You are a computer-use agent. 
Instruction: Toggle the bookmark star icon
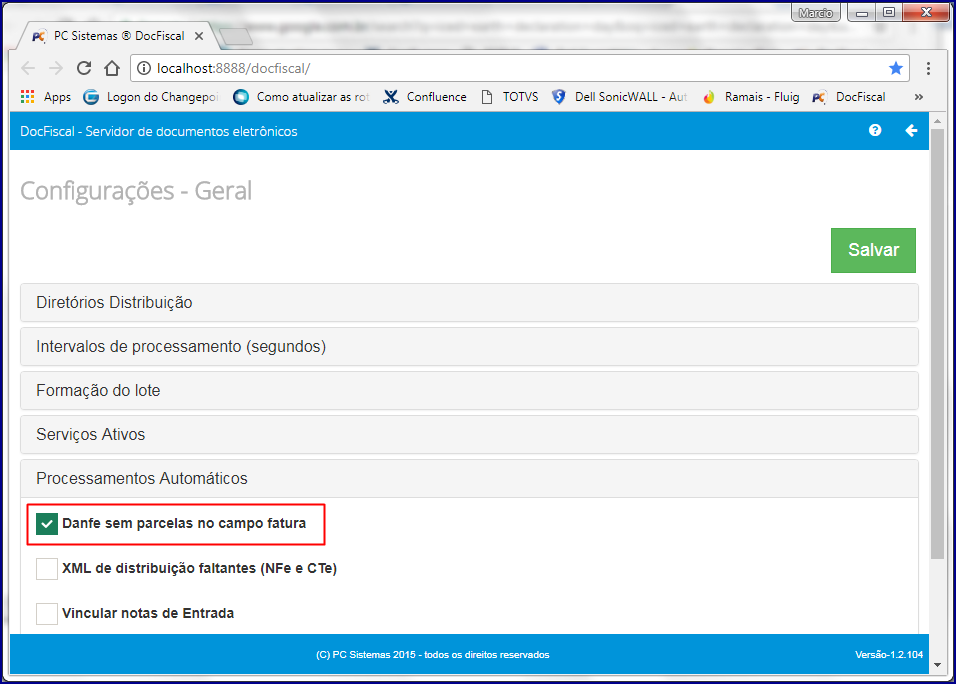(x=896, y=68)
